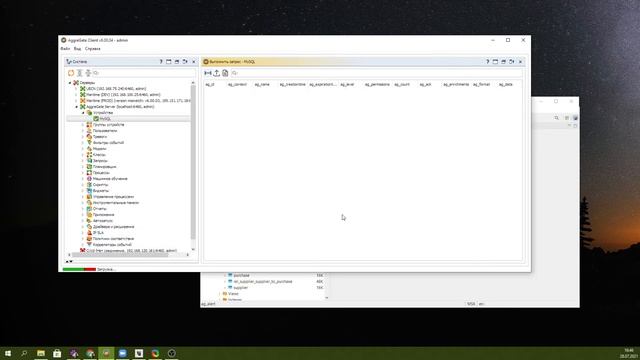Click the ag_format column header

click(482, 84)
